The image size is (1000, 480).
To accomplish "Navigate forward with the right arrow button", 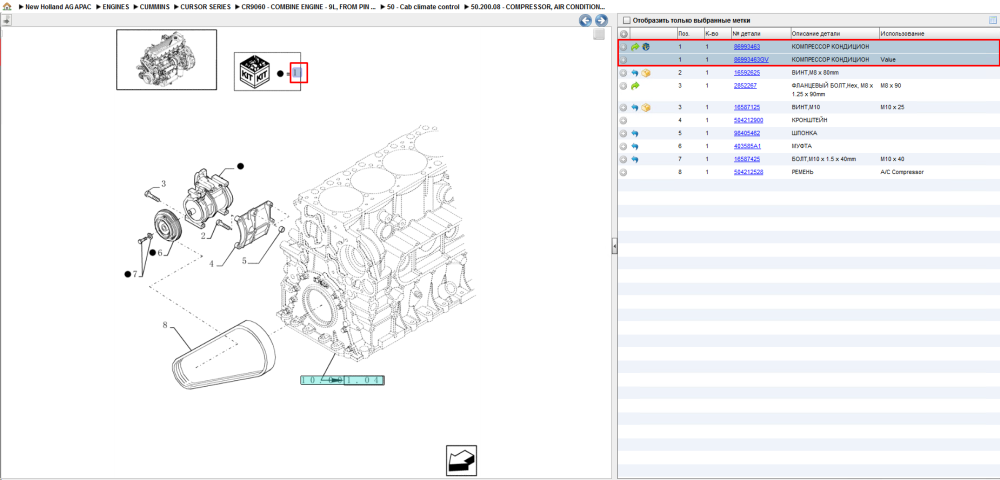I will [x=600, y=20].
